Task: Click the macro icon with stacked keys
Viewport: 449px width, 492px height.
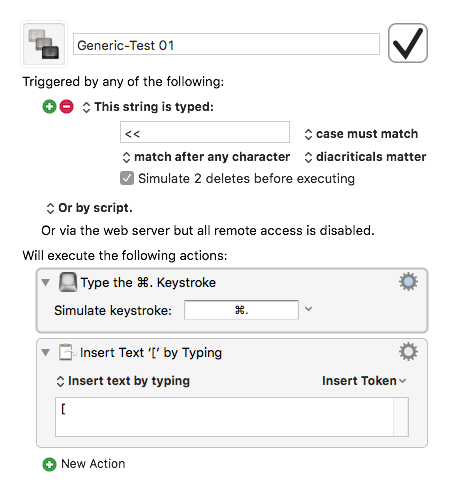Action: click(x=44, y=44)
